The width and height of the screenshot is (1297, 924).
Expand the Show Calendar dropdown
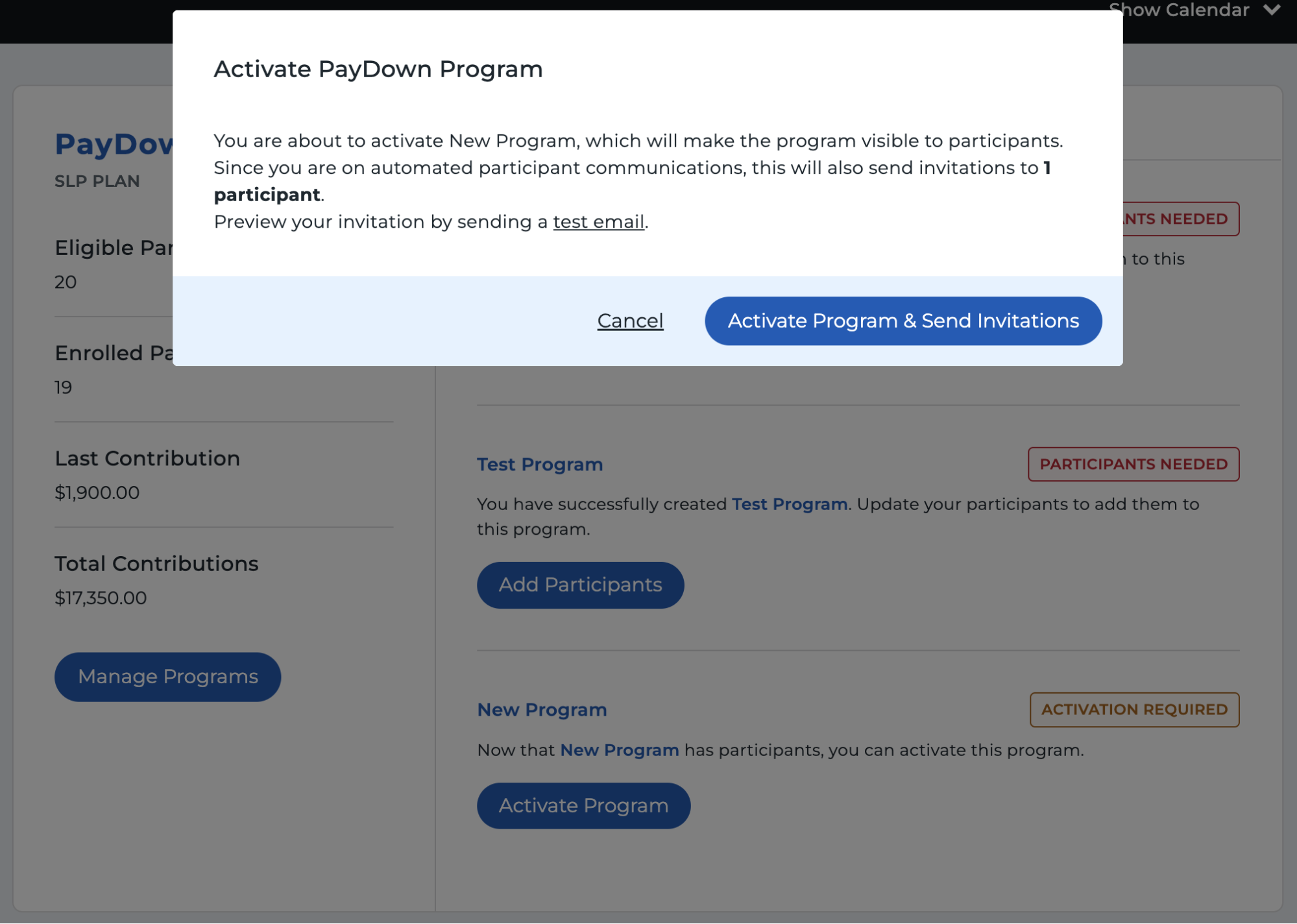coord(1194,10)
